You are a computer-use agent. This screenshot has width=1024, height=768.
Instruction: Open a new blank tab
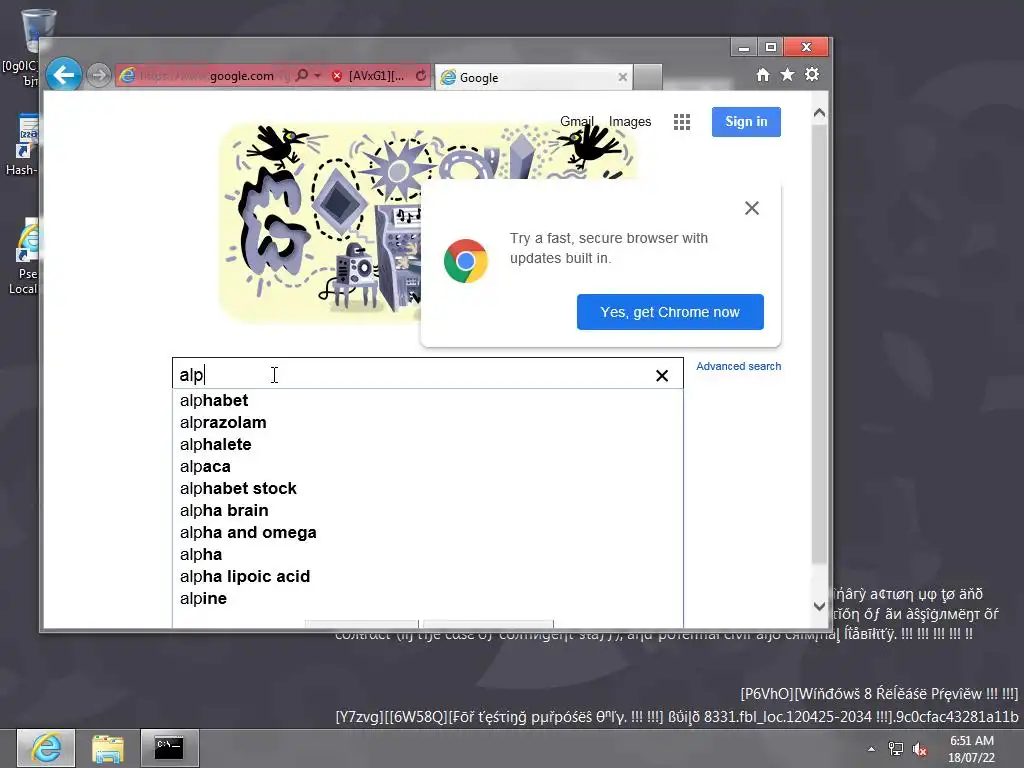point(648,77)
